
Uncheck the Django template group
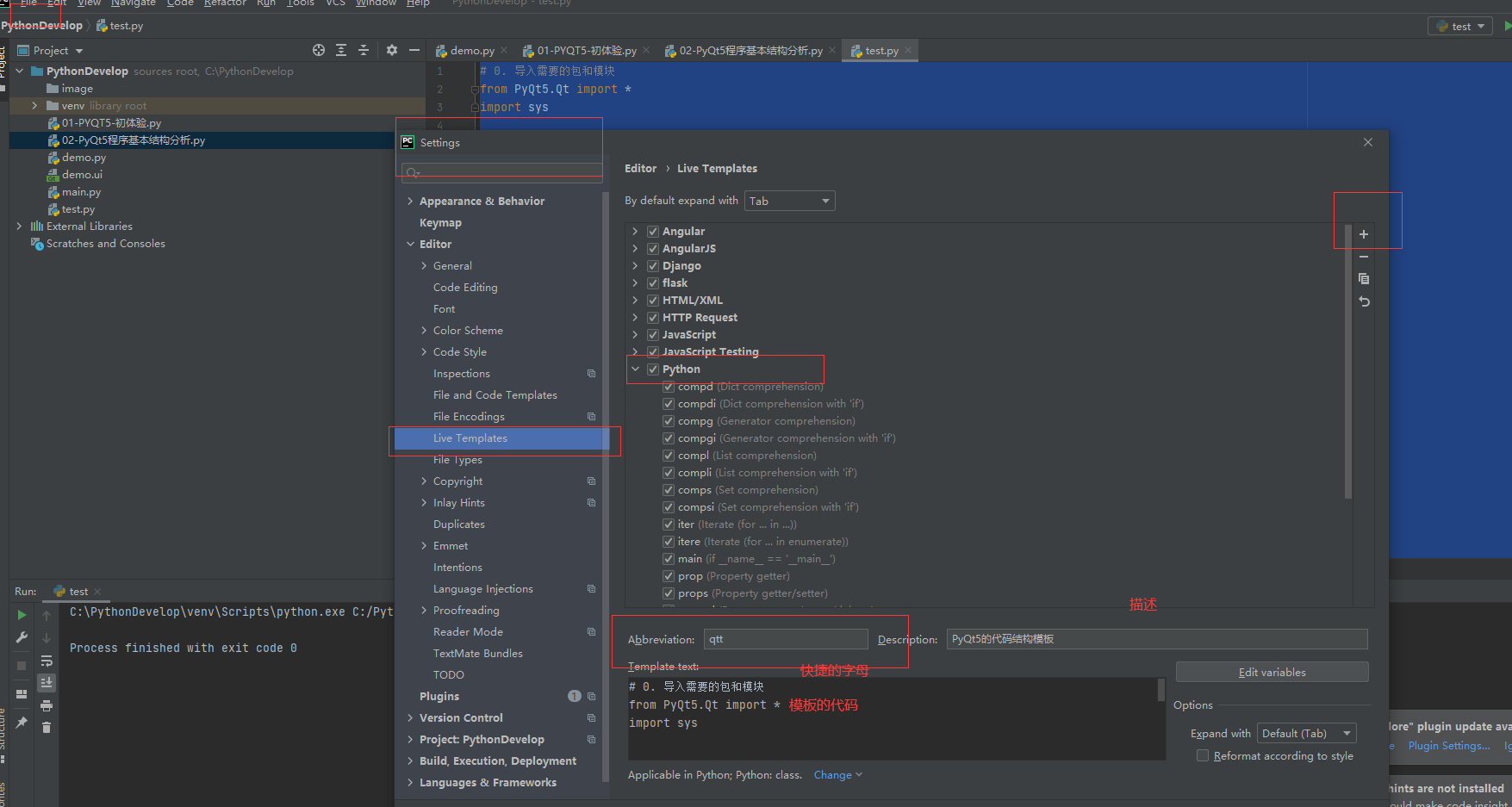(653, 266)
